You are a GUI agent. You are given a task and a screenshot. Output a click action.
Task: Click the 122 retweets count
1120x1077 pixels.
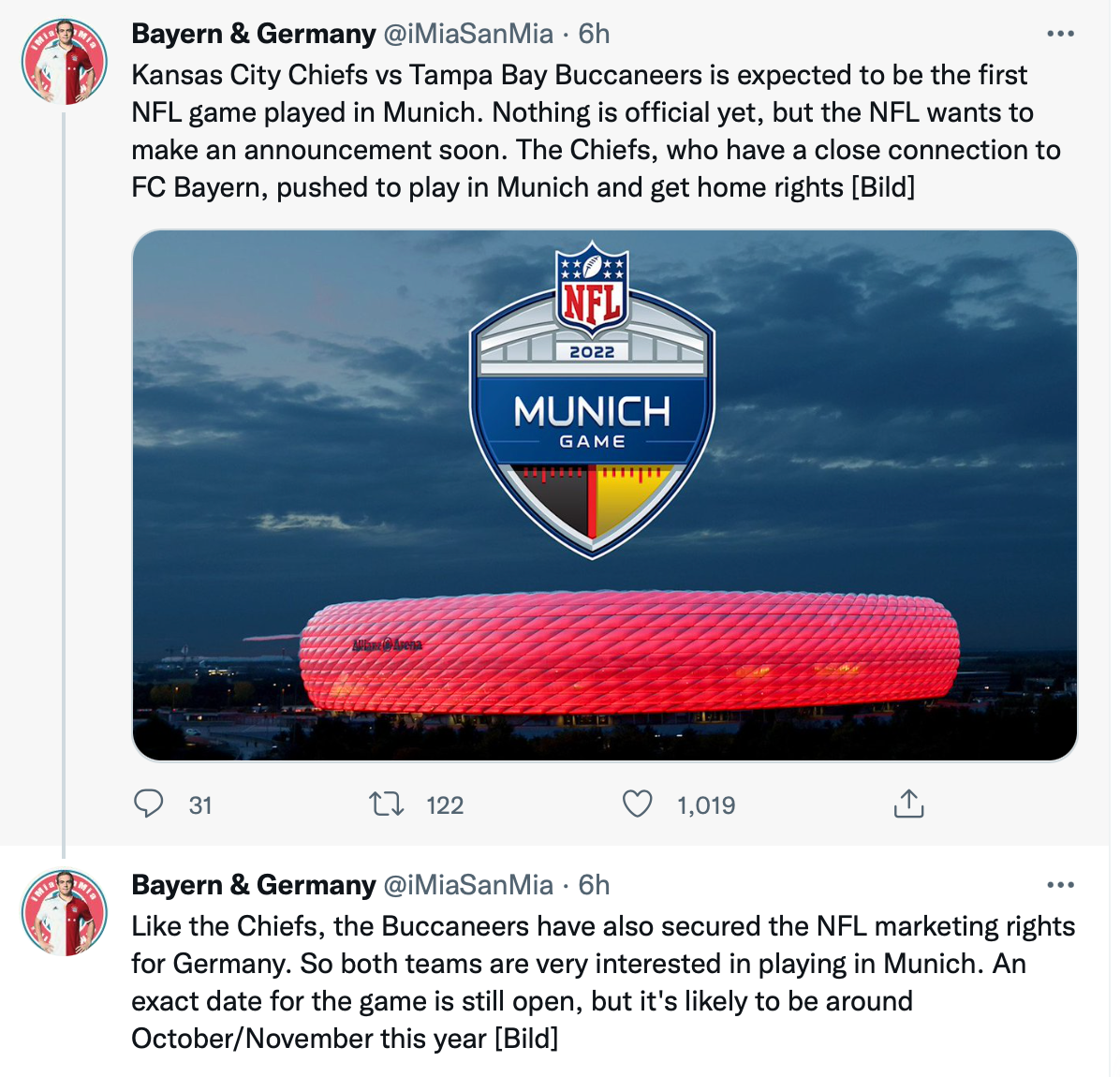[445, 805]
